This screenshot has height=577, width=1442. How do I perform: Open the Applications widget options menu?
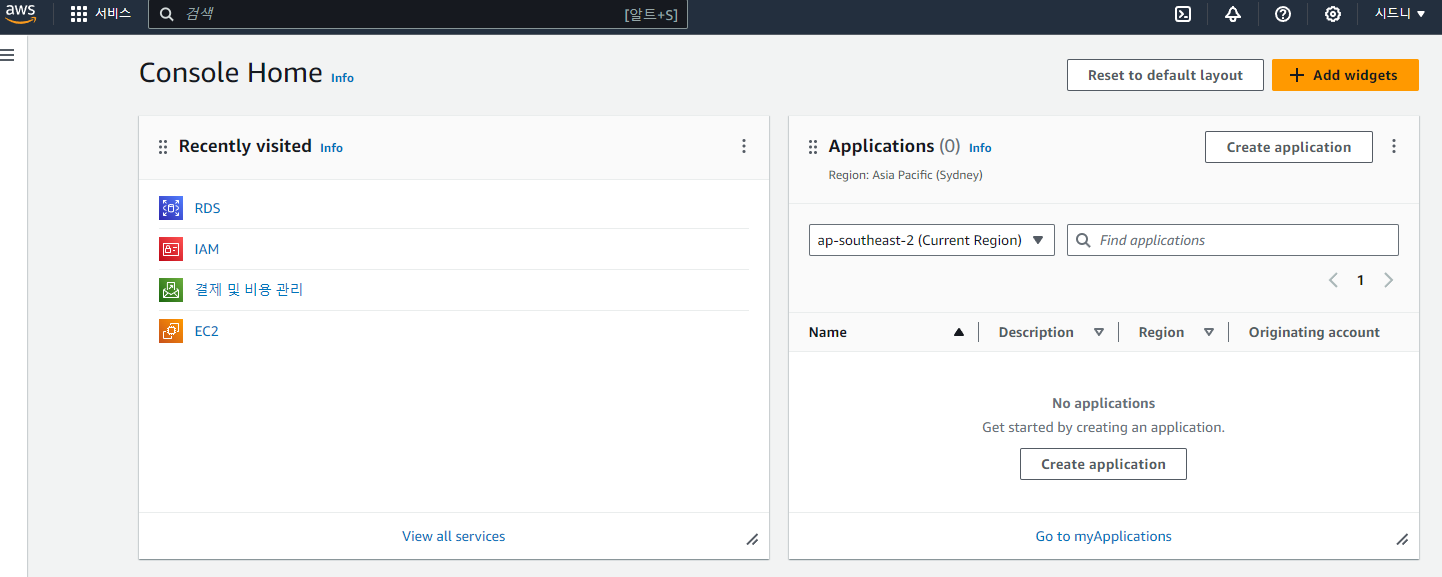(x=1394, y=146)
